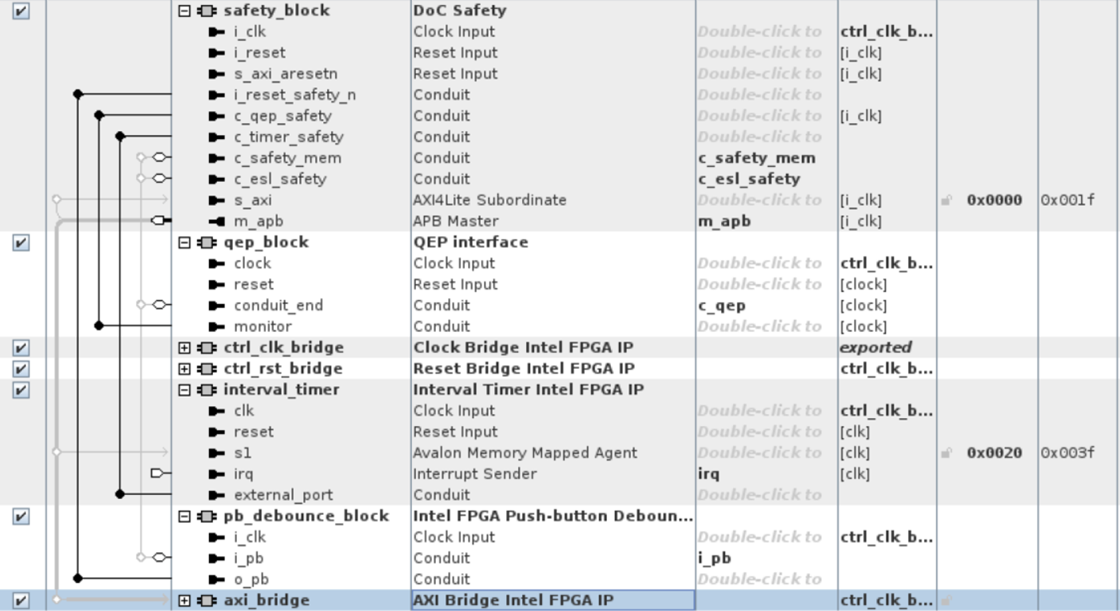The width and height of the screenshot is (1120, 611).
Task: Click the ctrl_clk_bridge component chip icon
Action: point(207,347)
